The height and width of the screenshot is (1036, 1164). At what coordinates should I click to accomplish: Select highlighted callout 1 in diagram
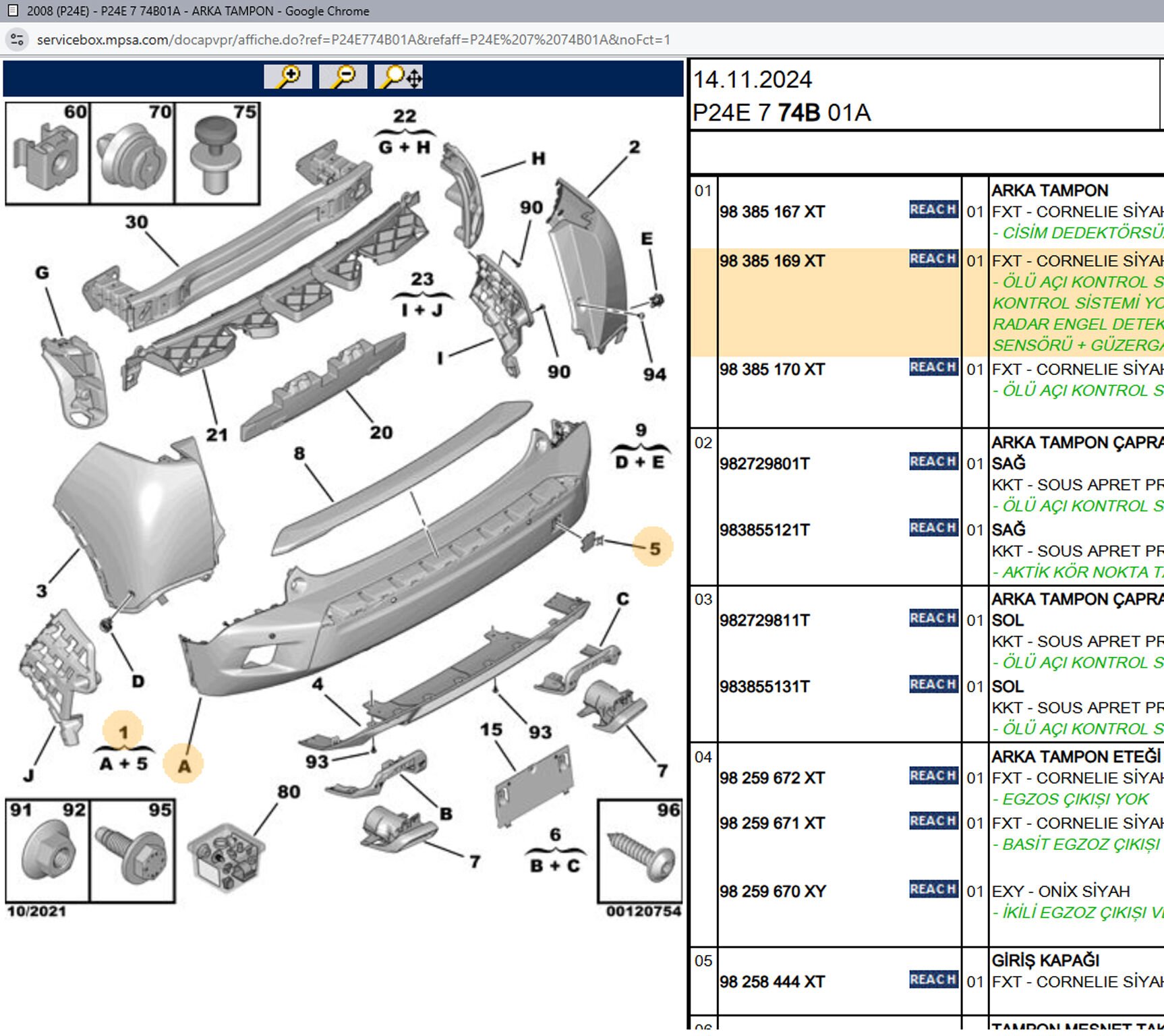click(x=123, y=732)
